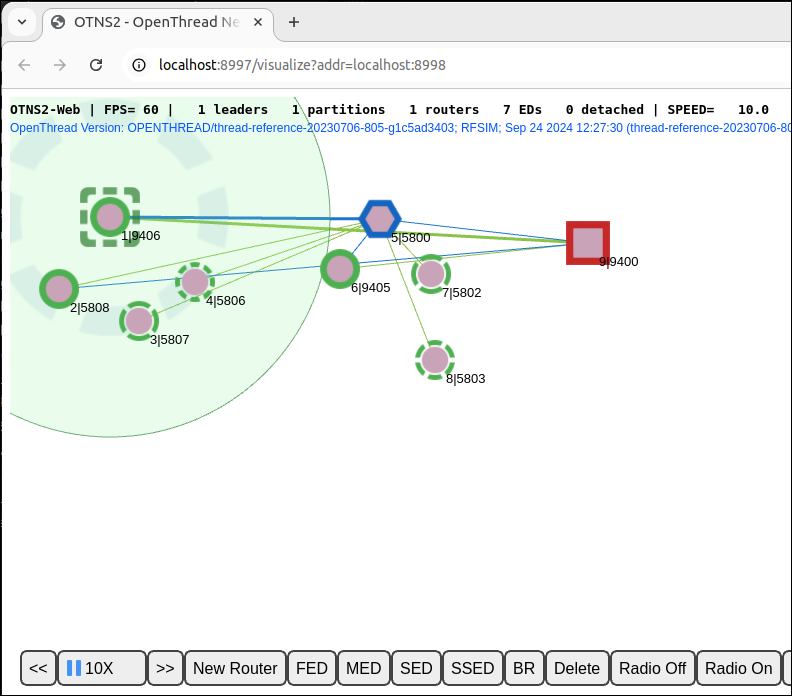Viewport: 792px width, 696px height.
Task: Click node 4 labeled 5806
Action: click(x=195, y=282)
